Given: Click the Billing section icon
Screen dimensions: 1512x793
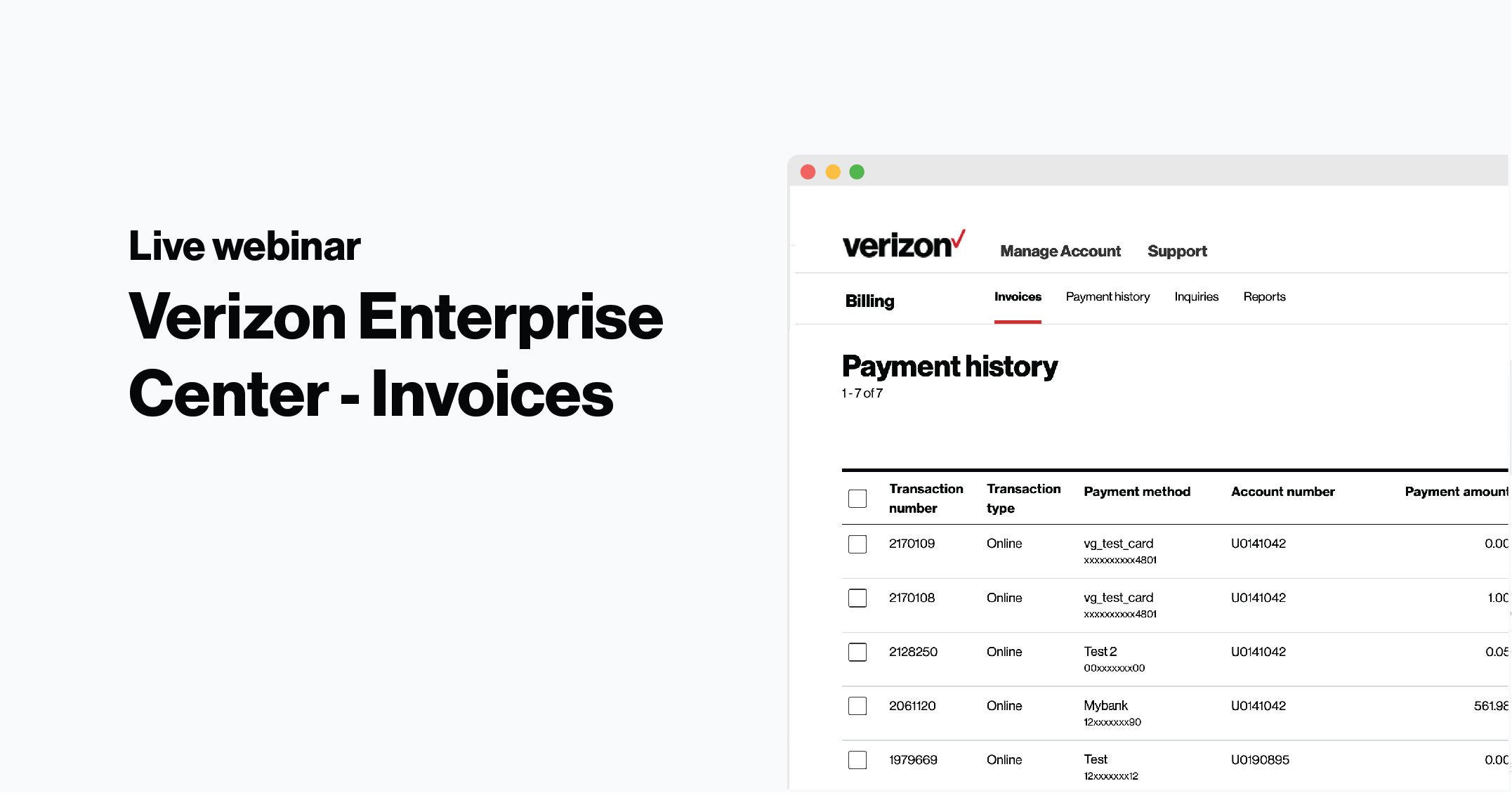Looking at the screenshot, I should tap(868, 297).
